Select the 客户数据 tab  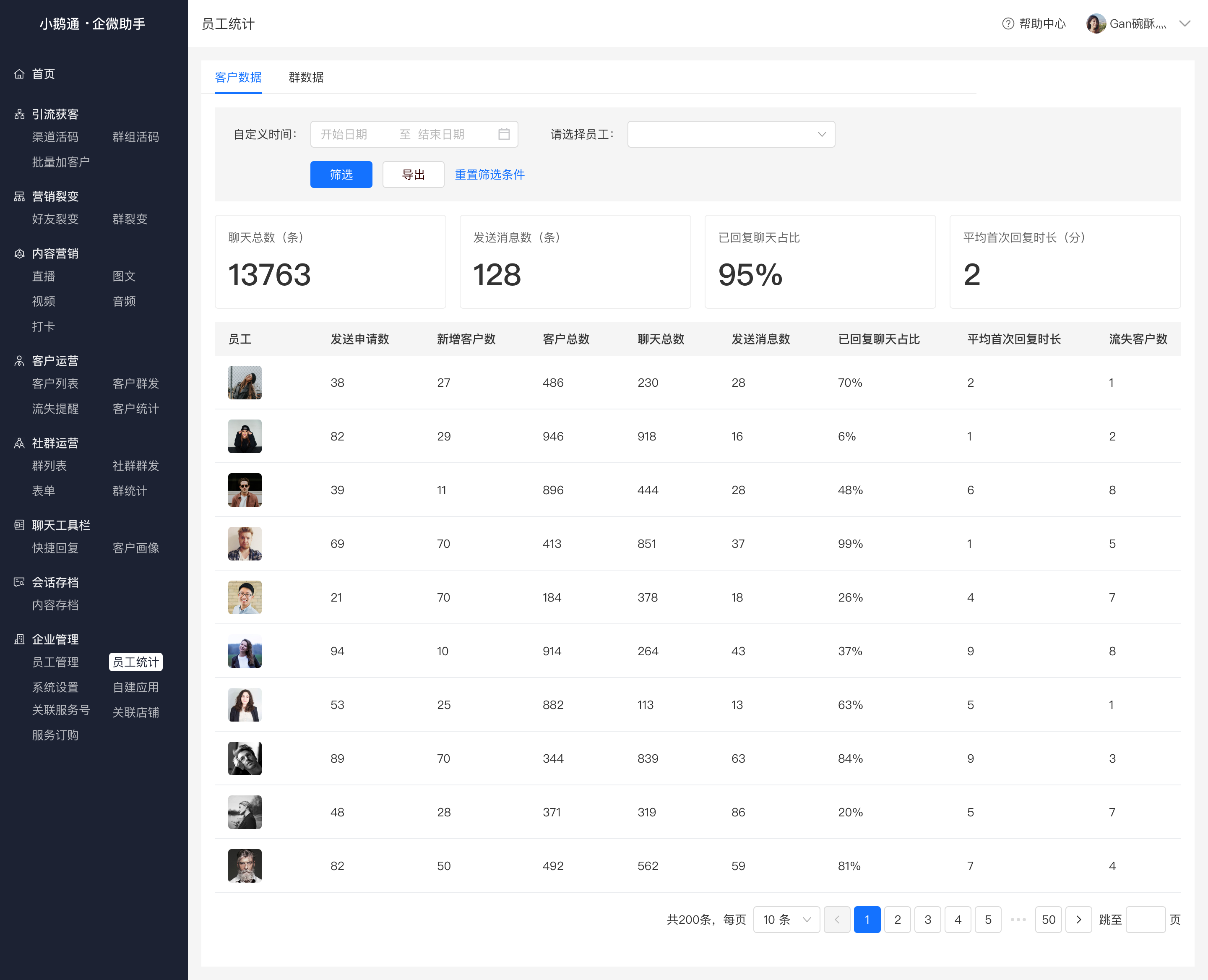[x=238, y=77]
